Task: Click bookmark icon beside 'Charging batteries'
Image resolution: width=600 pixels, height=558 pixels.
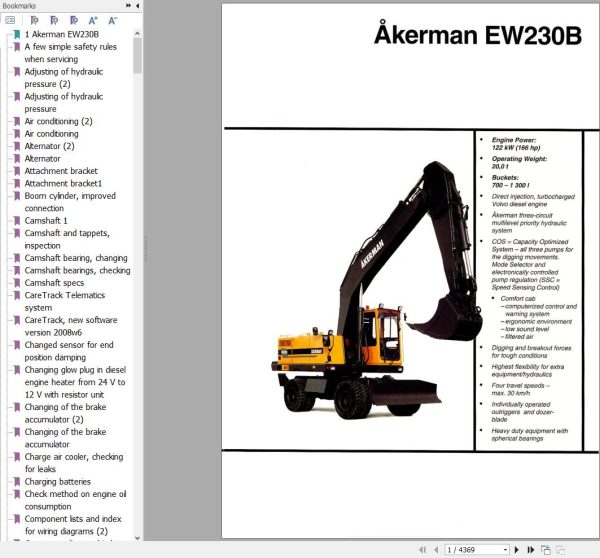Action: (17, 481)
